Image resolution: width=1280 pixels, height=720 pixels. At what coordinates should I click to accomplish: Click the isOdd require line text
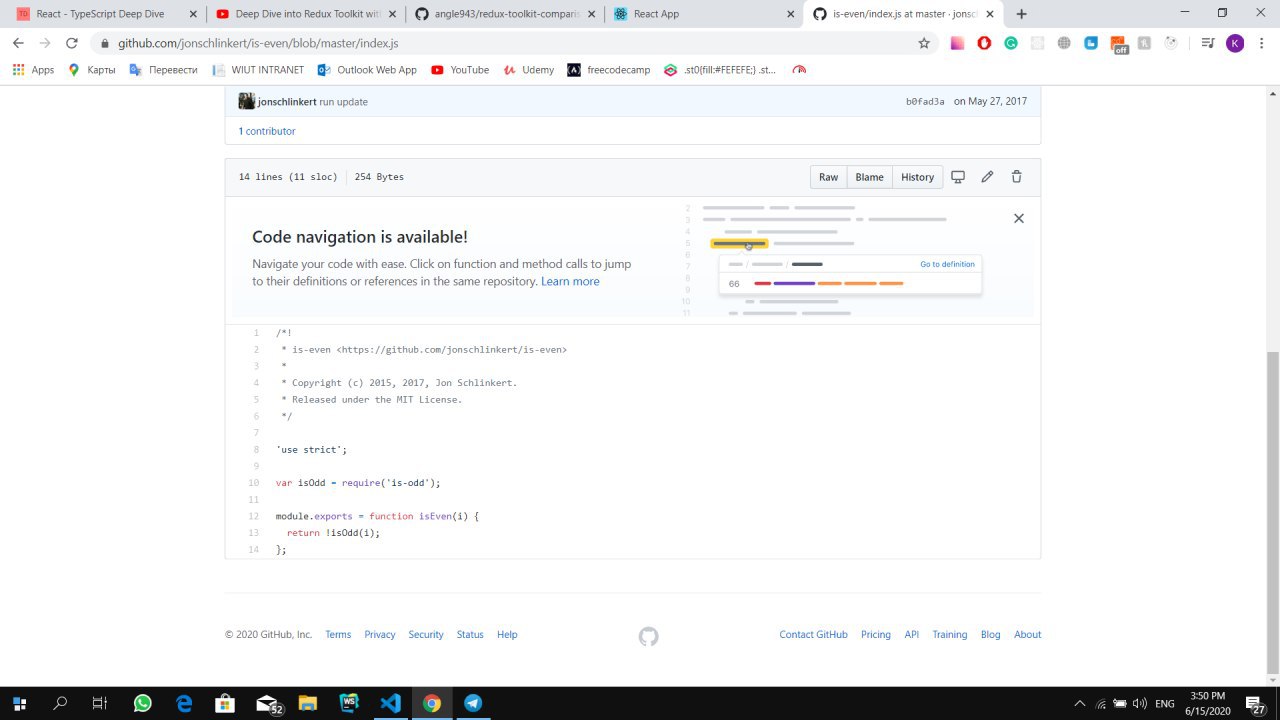click(x=358, y=483)
